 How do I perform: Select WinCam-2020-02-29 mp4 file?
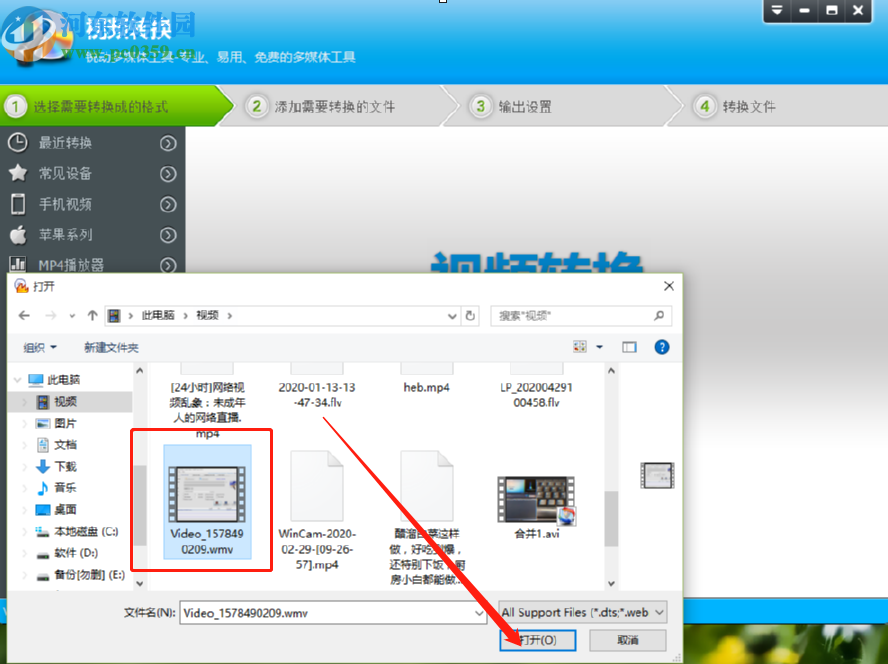[317, 510]
